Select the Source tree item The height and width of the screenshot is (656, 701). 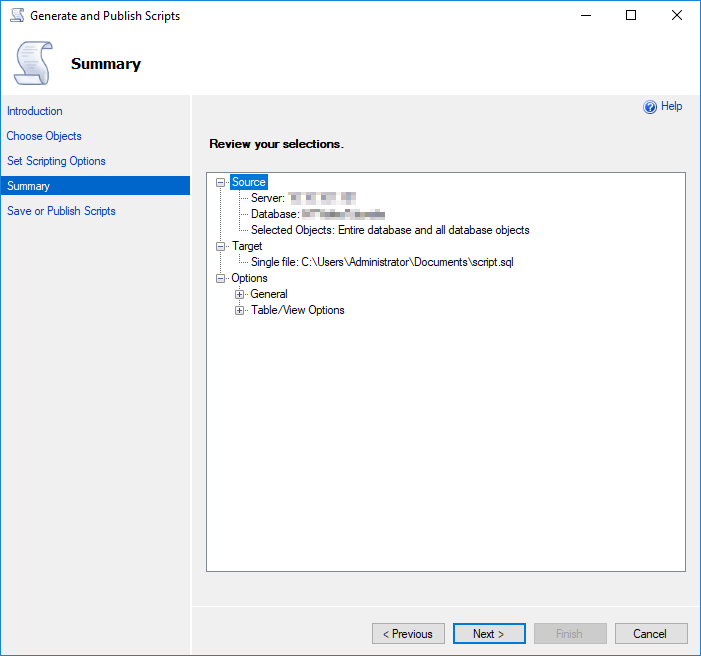249,182
